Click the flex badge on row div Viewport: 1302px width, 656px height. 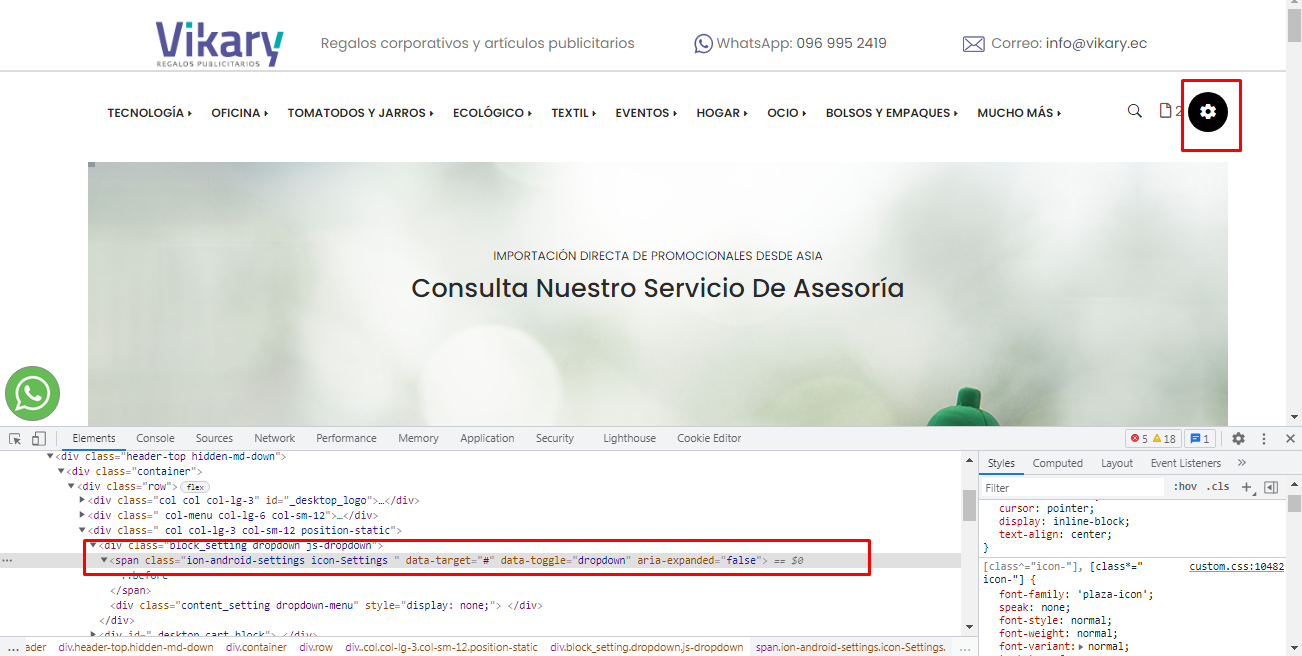coord(194,486)
